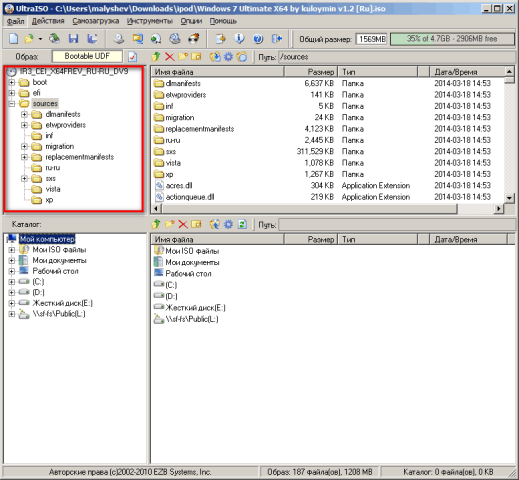
Task: Click the Make CD/DVD image icon
Action: (x=119, y=39)
